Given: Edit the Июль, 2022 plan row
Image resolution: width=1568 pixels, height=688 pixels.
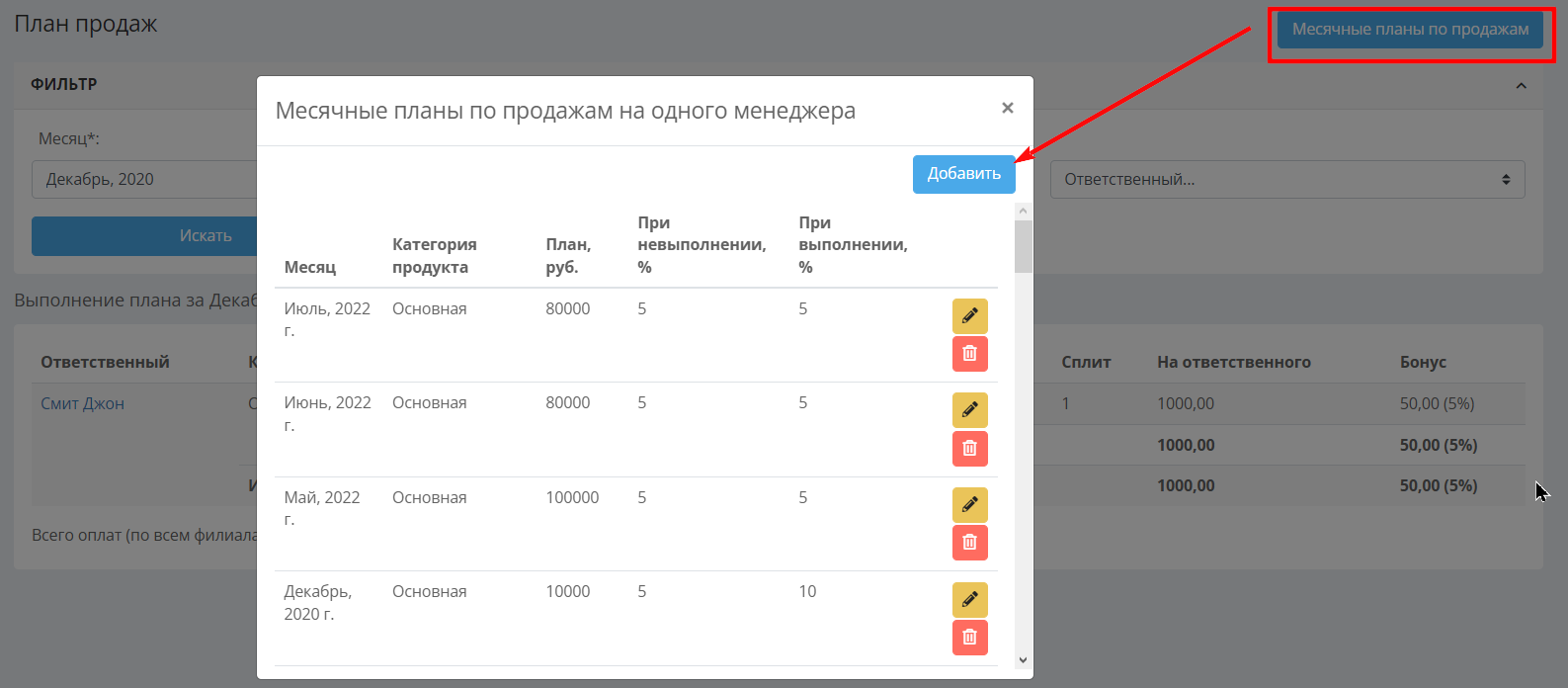Looking at the screenshot, I should click(x=969, y=316).
